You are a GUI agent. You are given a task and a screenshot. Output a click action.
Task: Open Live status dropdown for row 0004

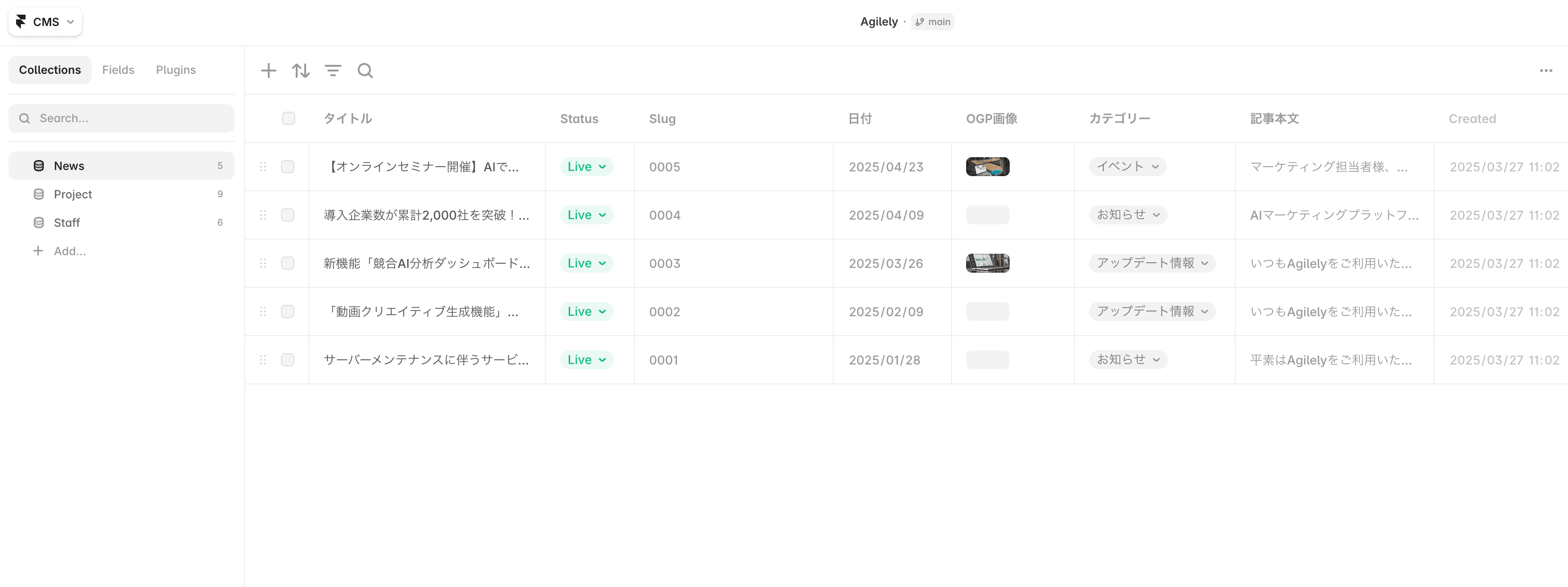tap(586, 215)
